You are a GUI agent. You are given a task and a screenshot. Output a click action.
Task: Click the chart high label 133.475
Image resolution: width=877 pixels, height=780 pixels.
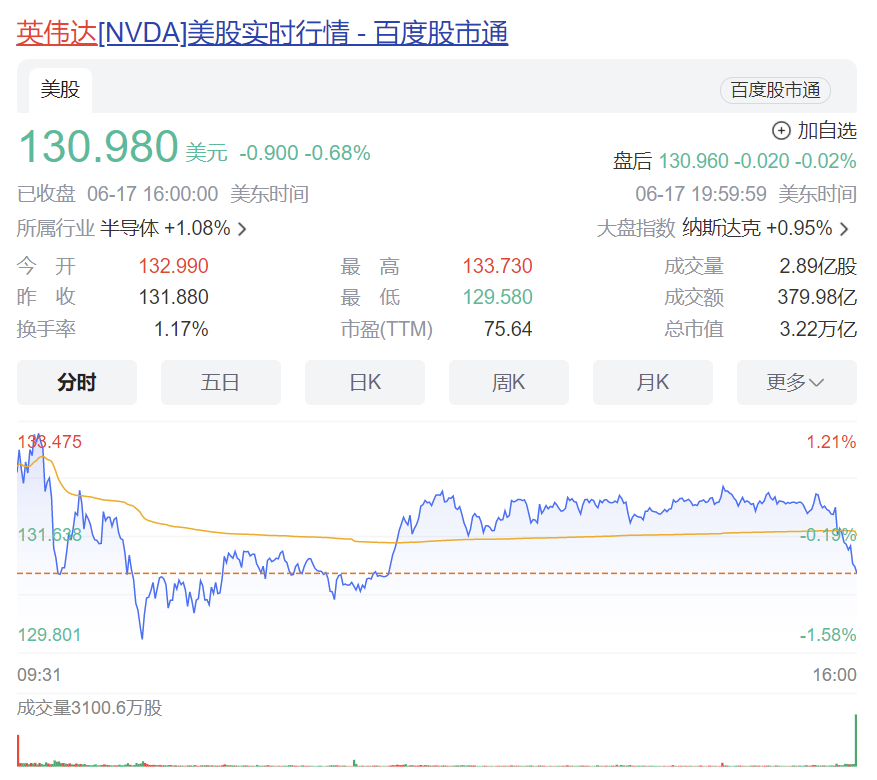coord(49,442)
